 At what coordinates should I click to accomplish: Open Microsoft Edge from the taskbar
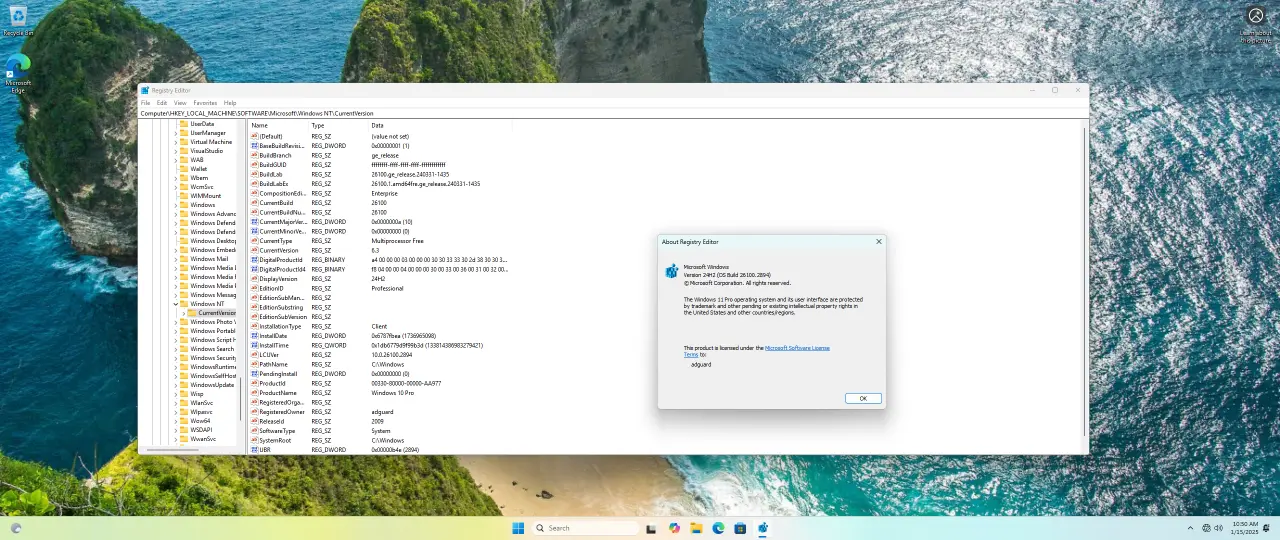(718, 528)
